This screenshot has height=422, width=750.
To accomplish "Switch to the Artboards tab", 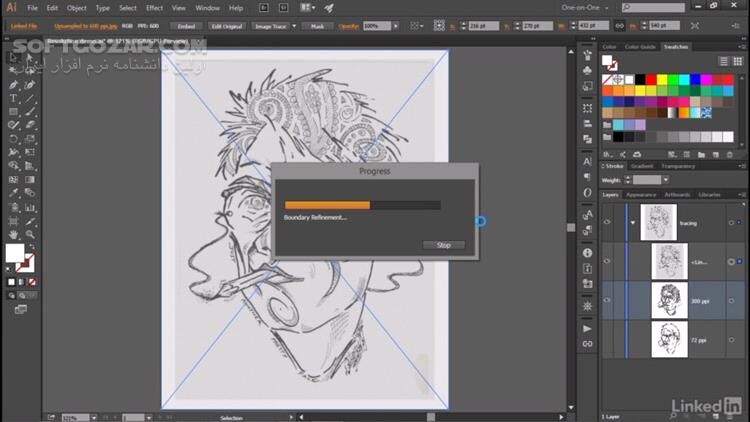I will tap(677, 195).
